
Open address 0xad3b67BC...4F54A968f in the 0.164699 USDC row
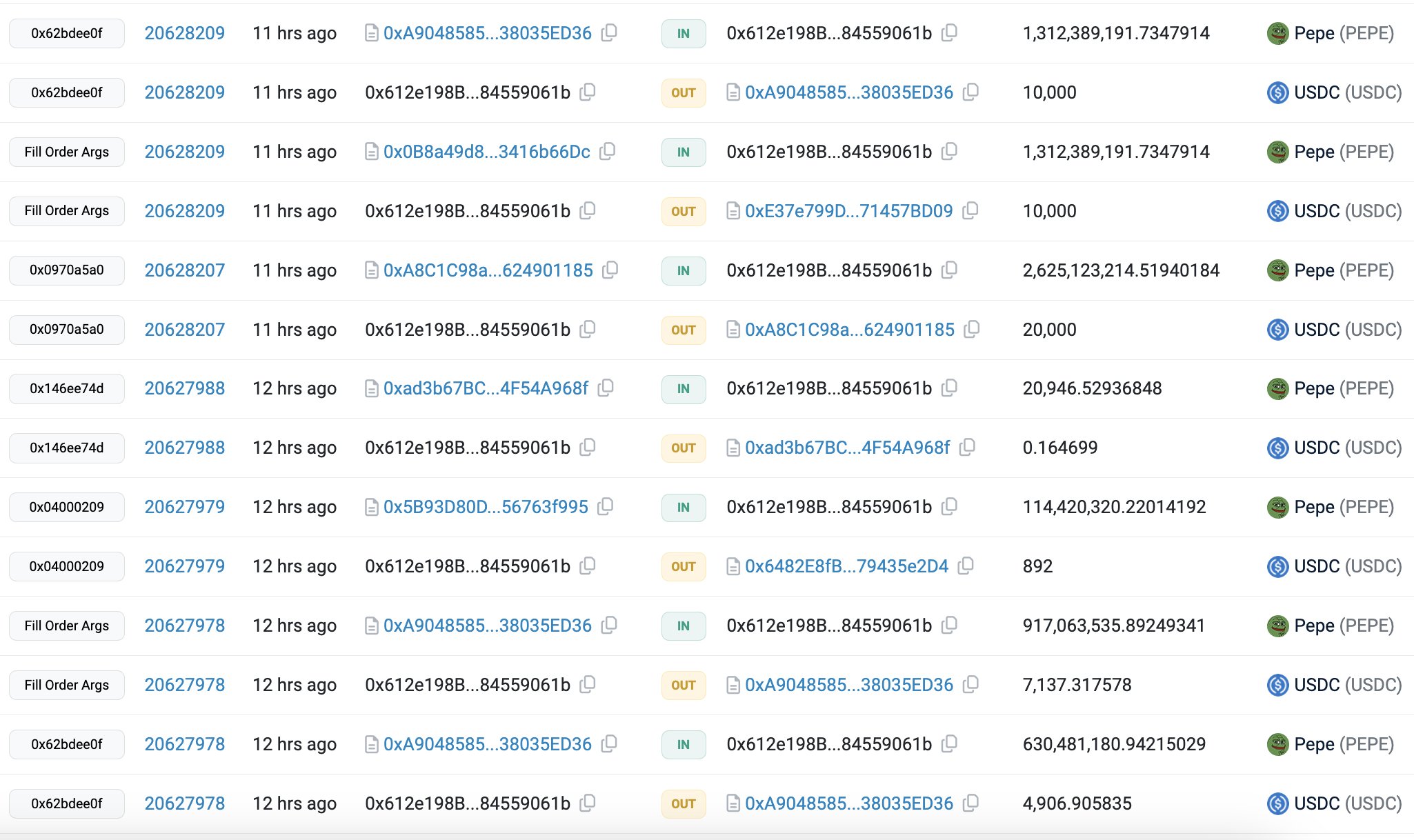click(x=847, y=448)
